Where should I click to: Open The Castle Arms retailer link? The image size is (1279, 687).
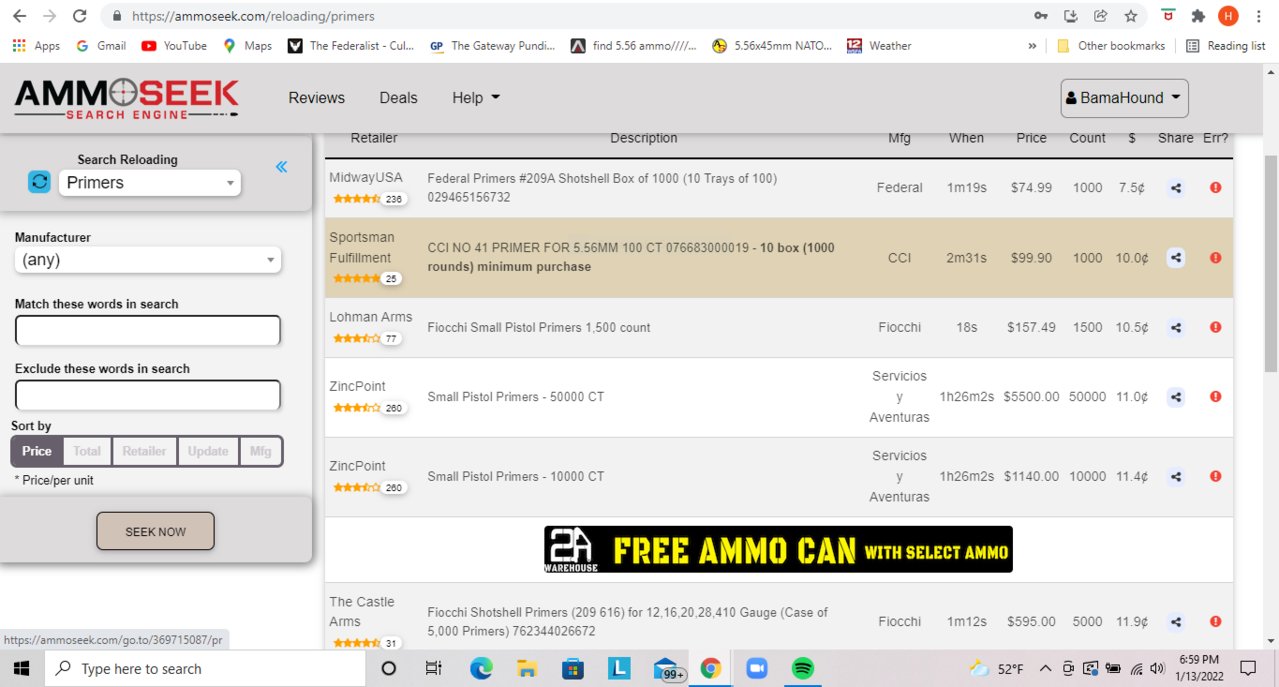pyautogui.click(x=362, y=612)
